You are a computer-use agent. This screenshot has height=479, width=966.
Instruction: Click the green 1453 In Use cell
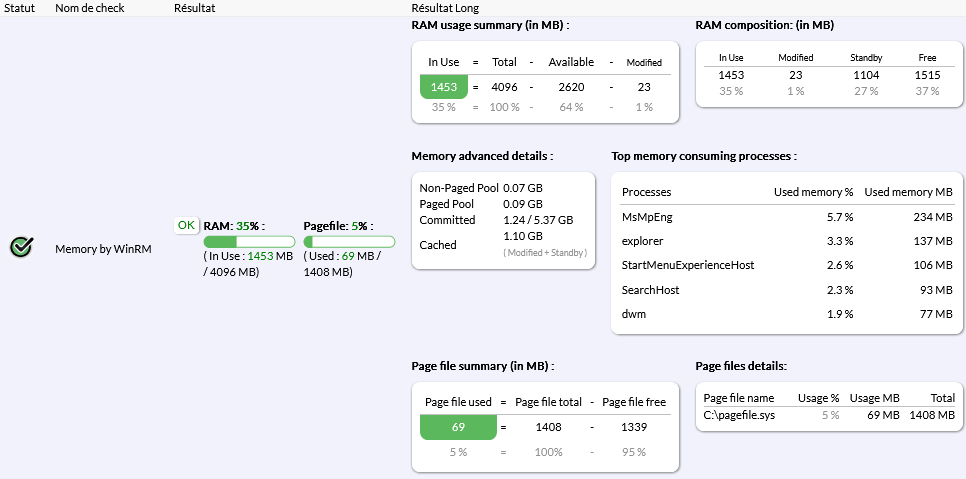(444, 87)
